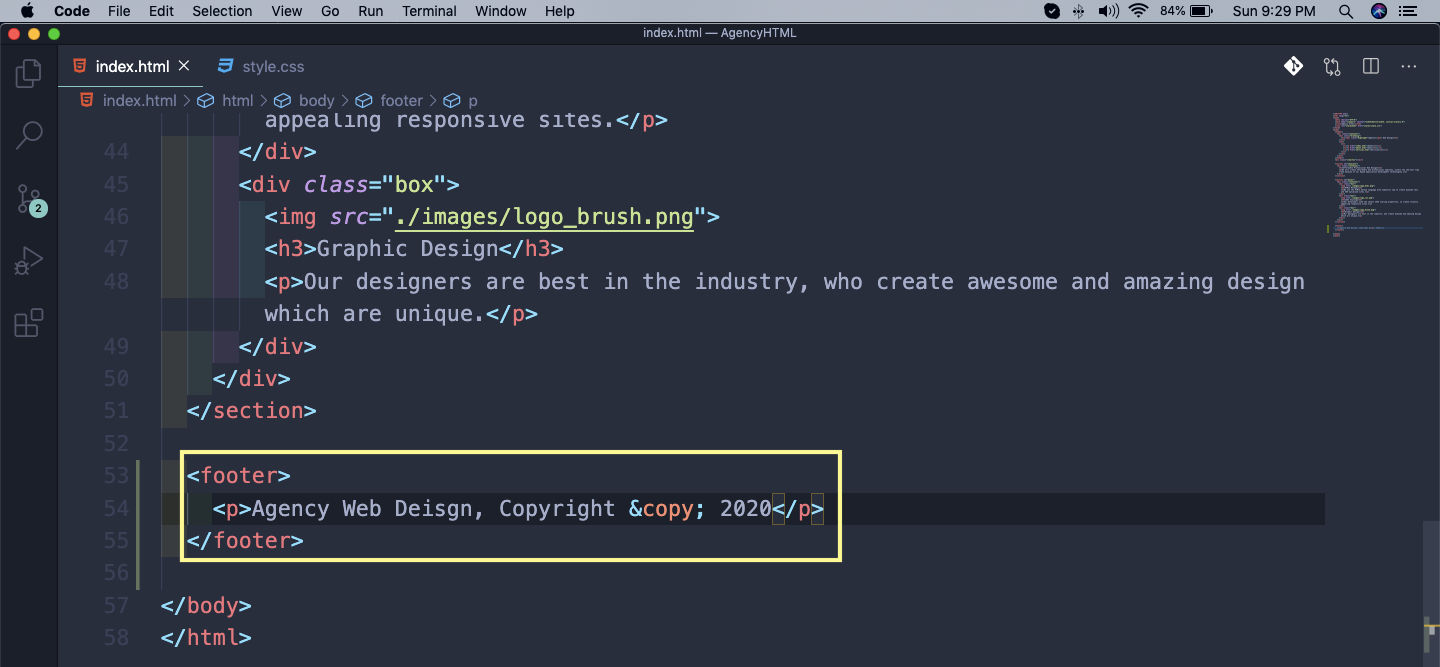
Task: Open the battery status showing 84%
Action: tap(1187, 11)
